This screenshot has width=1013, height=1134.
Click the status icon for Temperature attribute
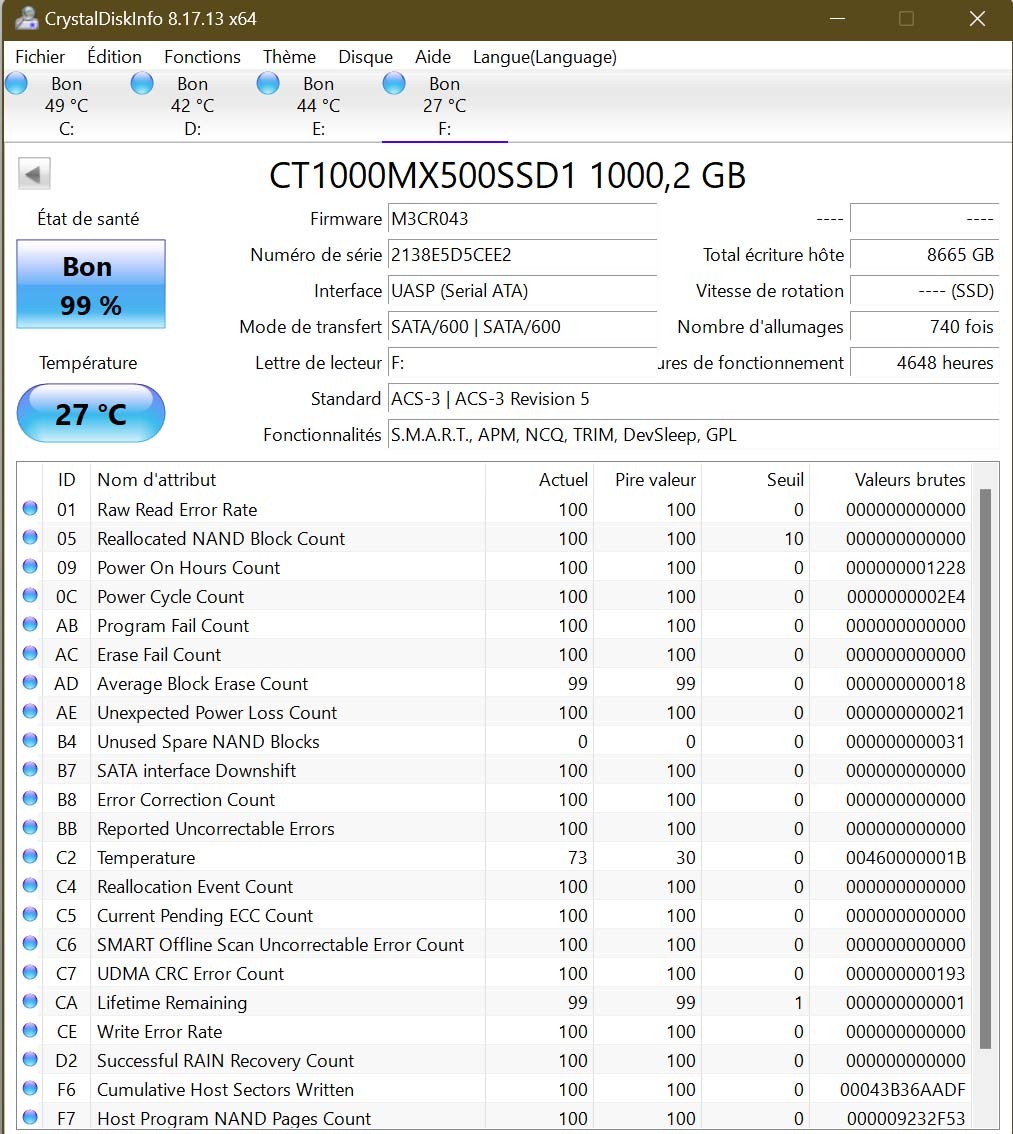pos(30,856)
